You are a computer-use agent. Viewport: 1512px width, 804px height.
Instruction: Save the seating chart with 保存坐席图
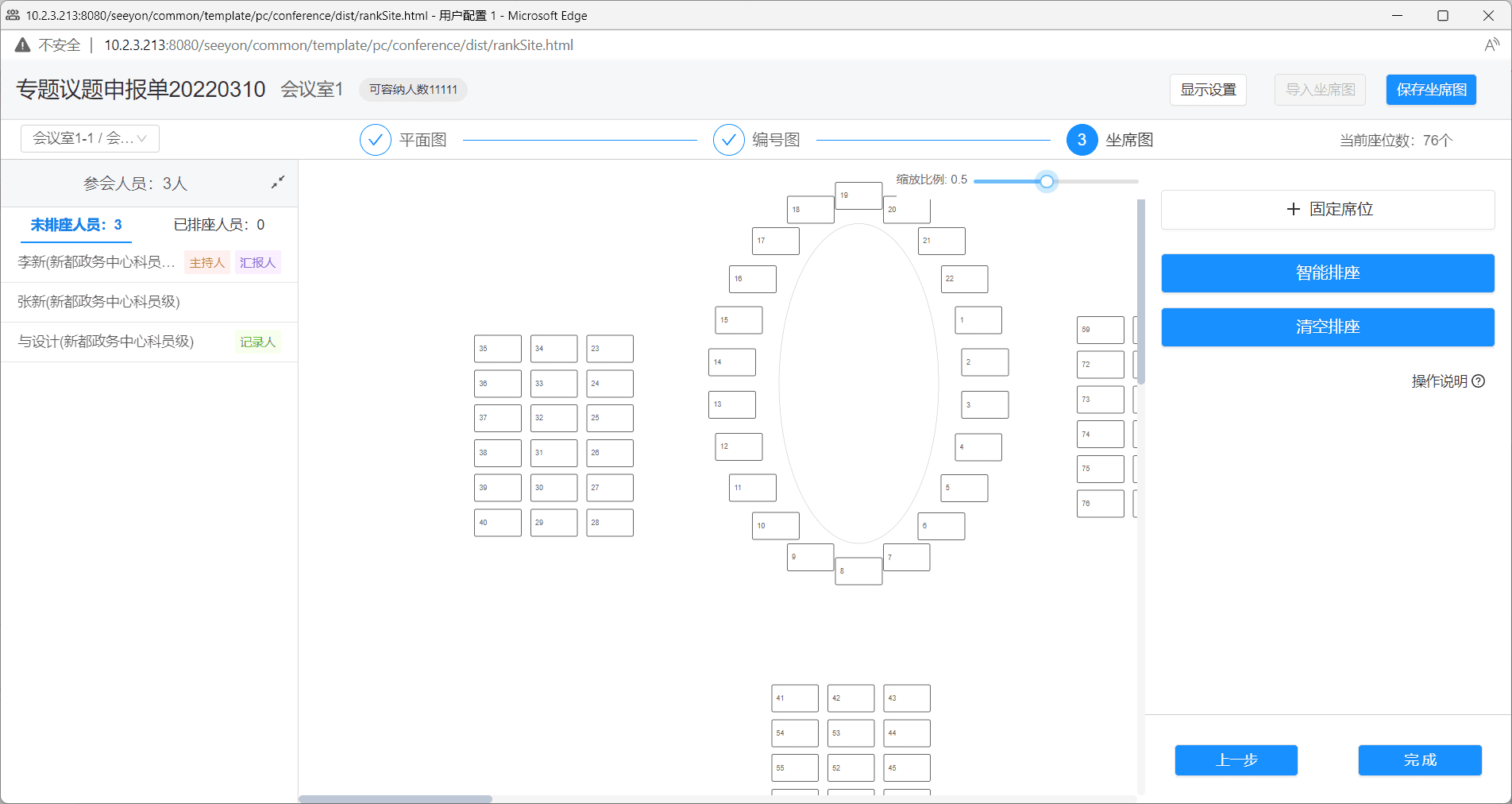tap(1431, 90)
